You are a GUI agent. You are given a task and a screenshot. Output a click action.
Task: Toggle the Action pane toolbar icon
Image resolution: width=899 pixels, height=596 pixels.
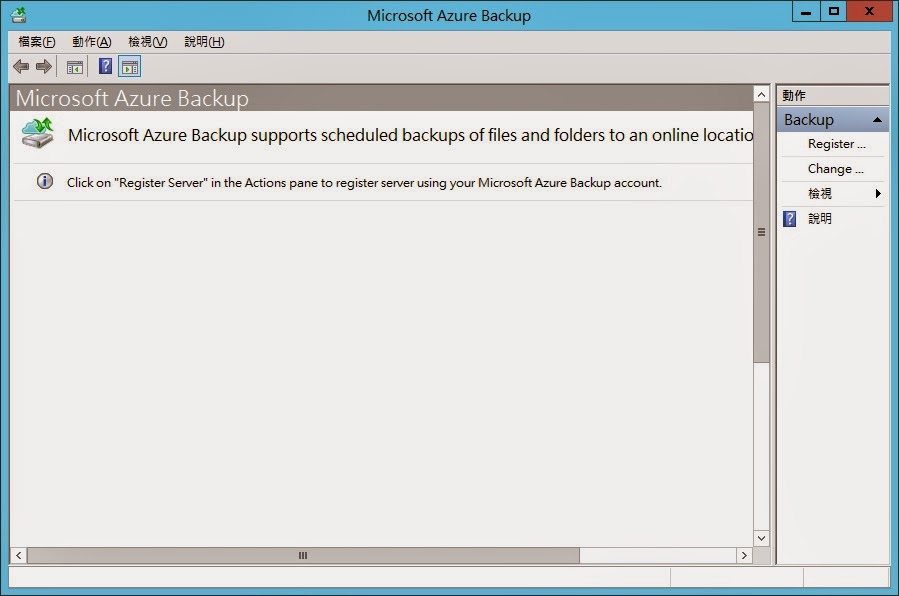coord(130,67)
